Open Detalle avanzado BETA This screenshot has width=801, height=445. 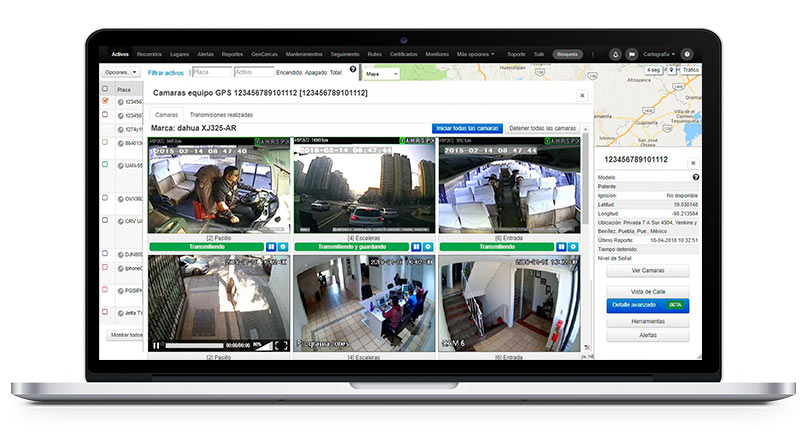[648, 305]
